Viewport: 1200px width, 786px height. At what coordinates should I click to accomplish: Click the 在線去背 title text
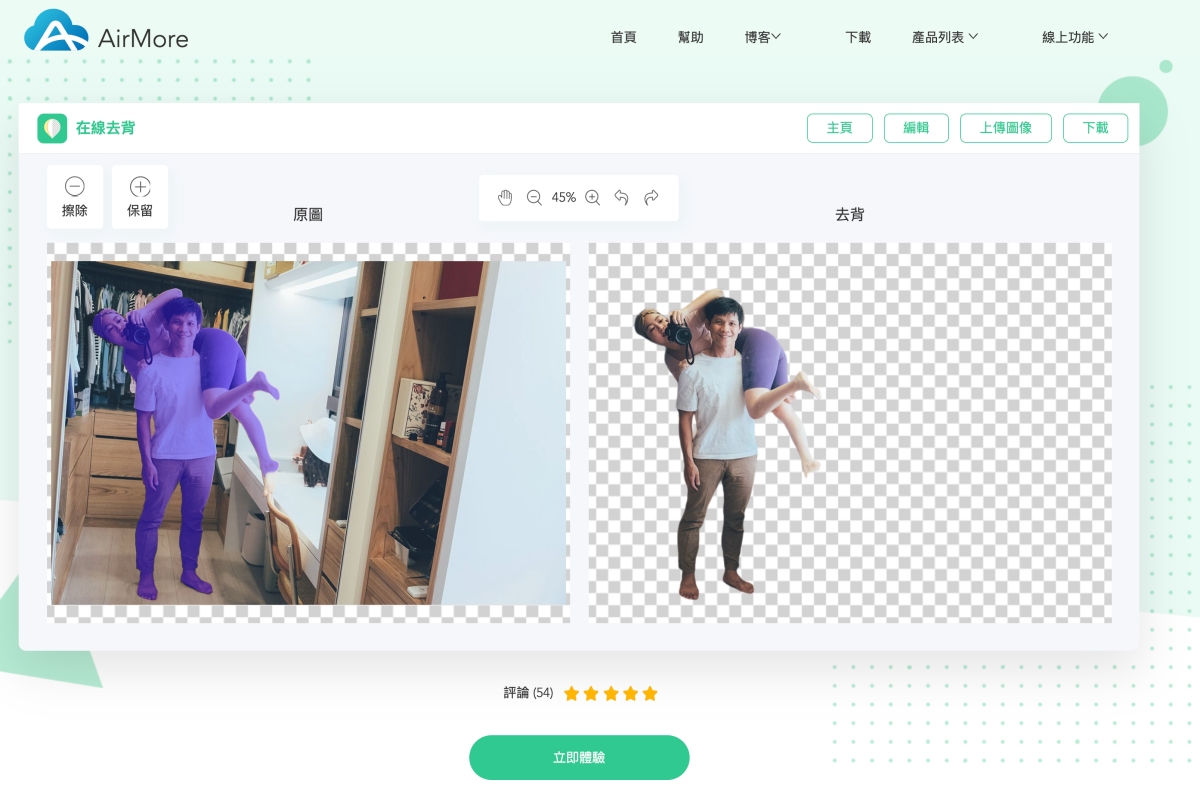click(106, 128)
